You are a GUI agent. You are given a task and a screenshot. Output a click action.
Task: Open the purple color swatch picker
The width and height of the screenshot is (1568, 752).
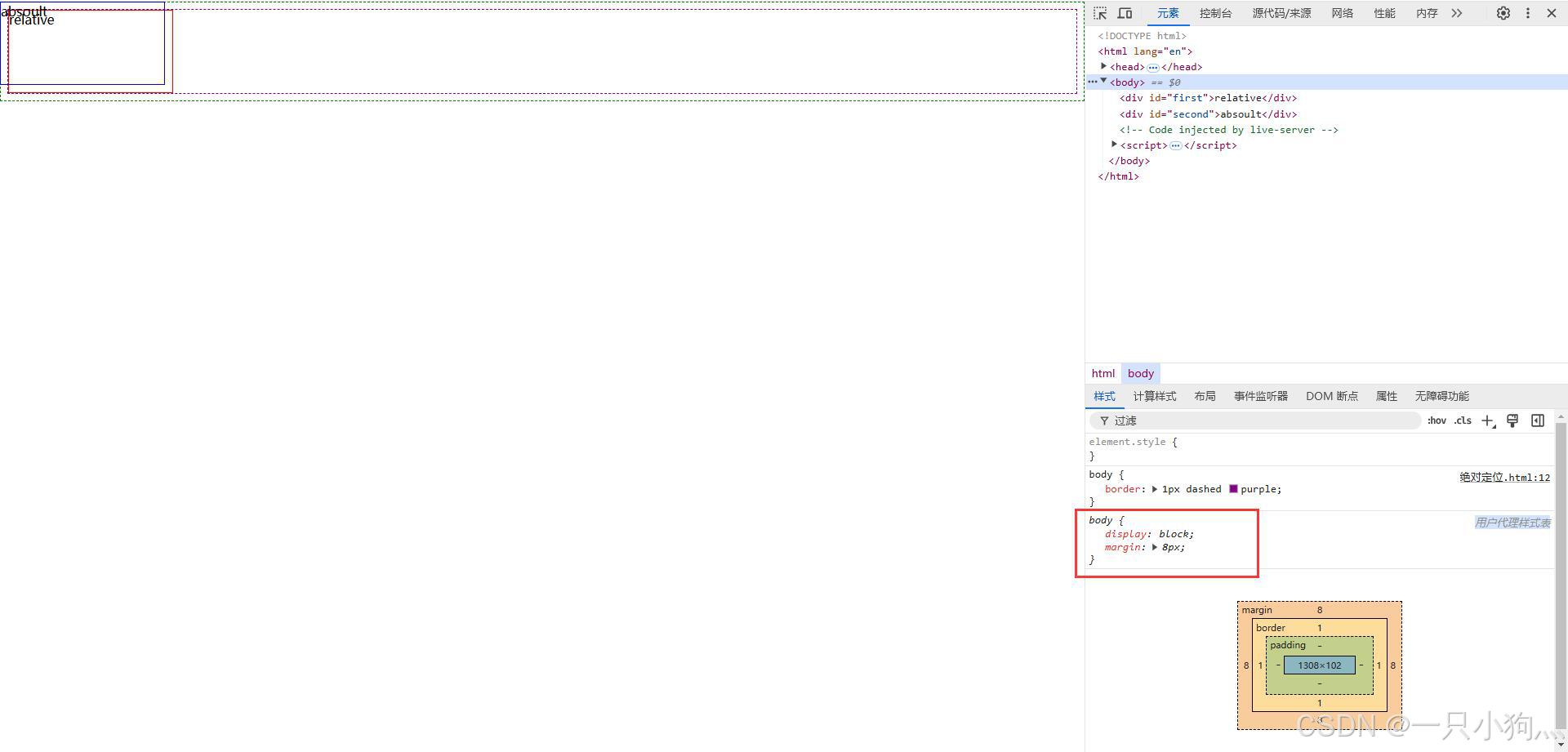(1233, 489)
